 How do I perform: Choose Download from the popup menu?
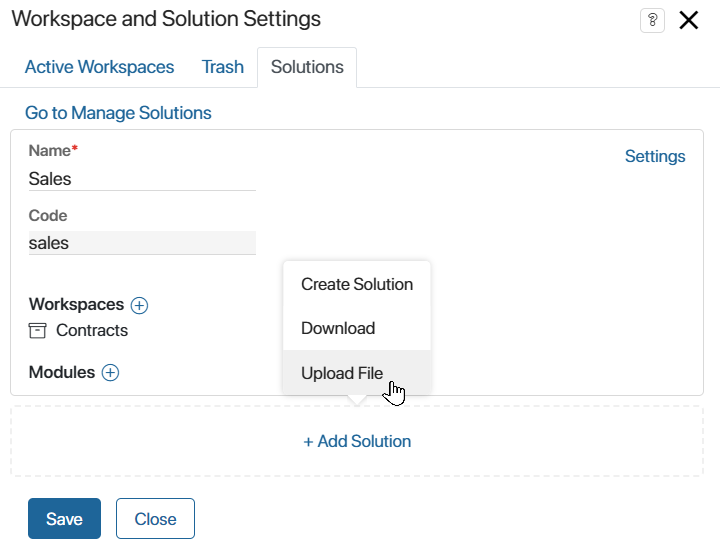[x=357, y=328]
